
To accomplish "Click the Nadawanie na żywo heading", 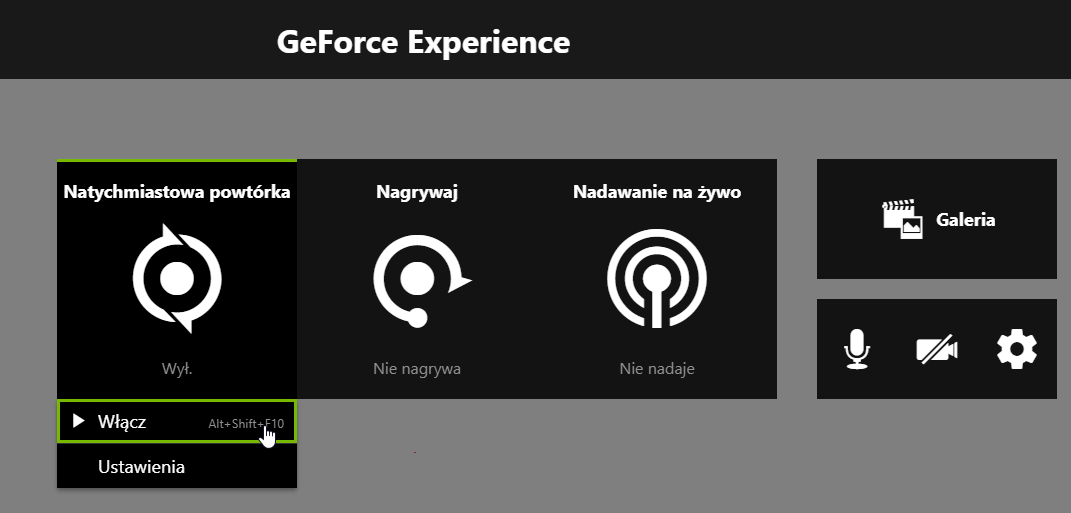I will tap(656, 192).
